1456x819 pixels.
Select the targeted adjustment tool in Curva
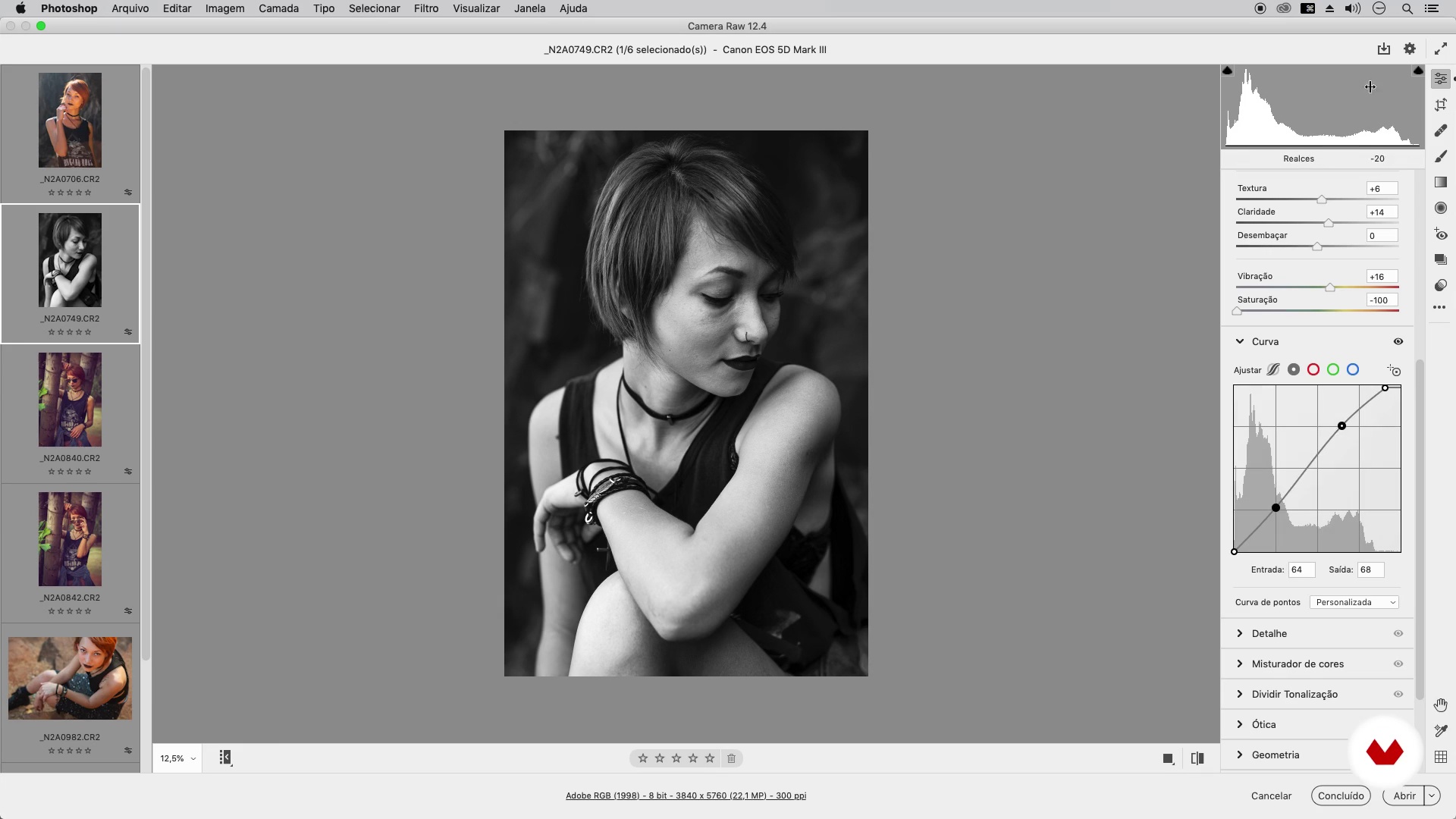tap(1394, 370)
